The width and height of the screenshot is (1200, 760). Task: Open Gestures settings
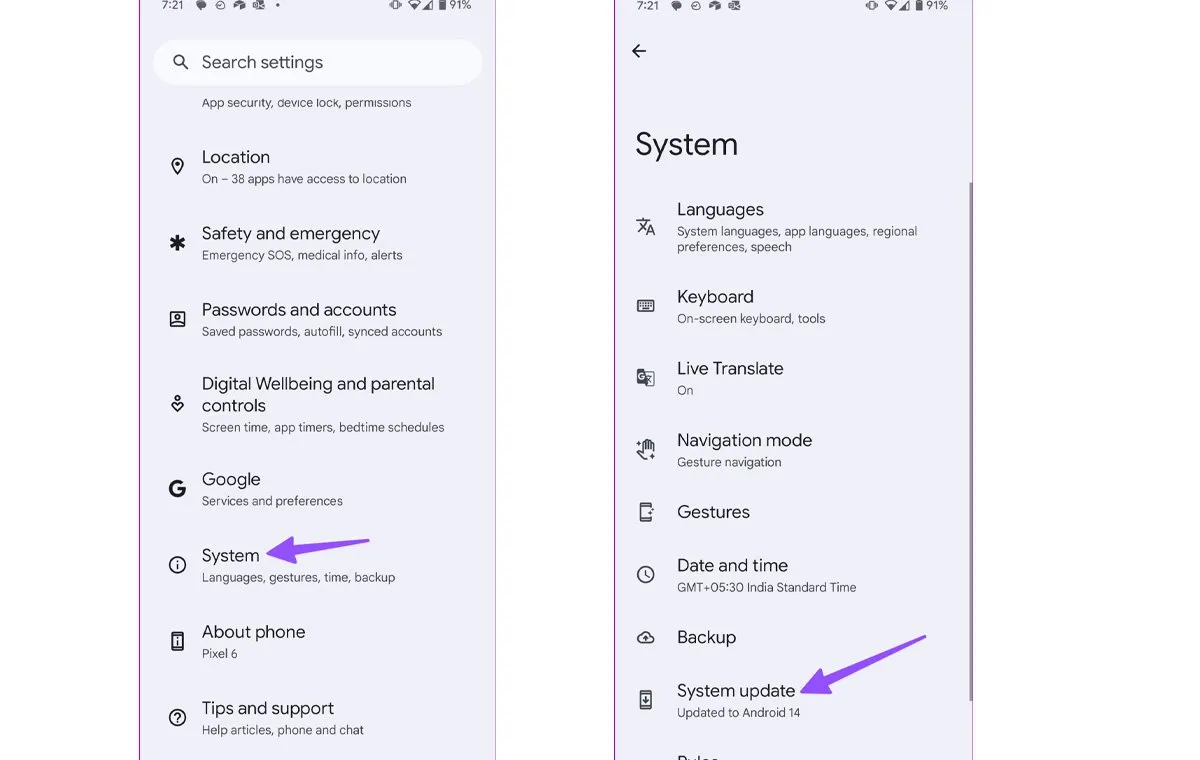tap(713, 512)
